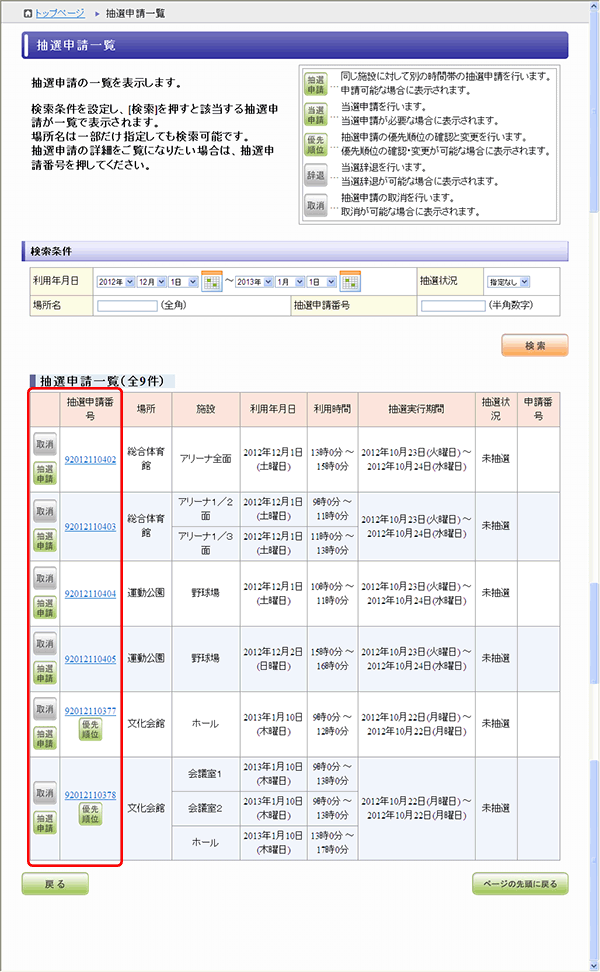The width and height of the screenshot is (600, 972).
Task: Click the home icon beside トップページ
Action: click(x=27, y=13)
